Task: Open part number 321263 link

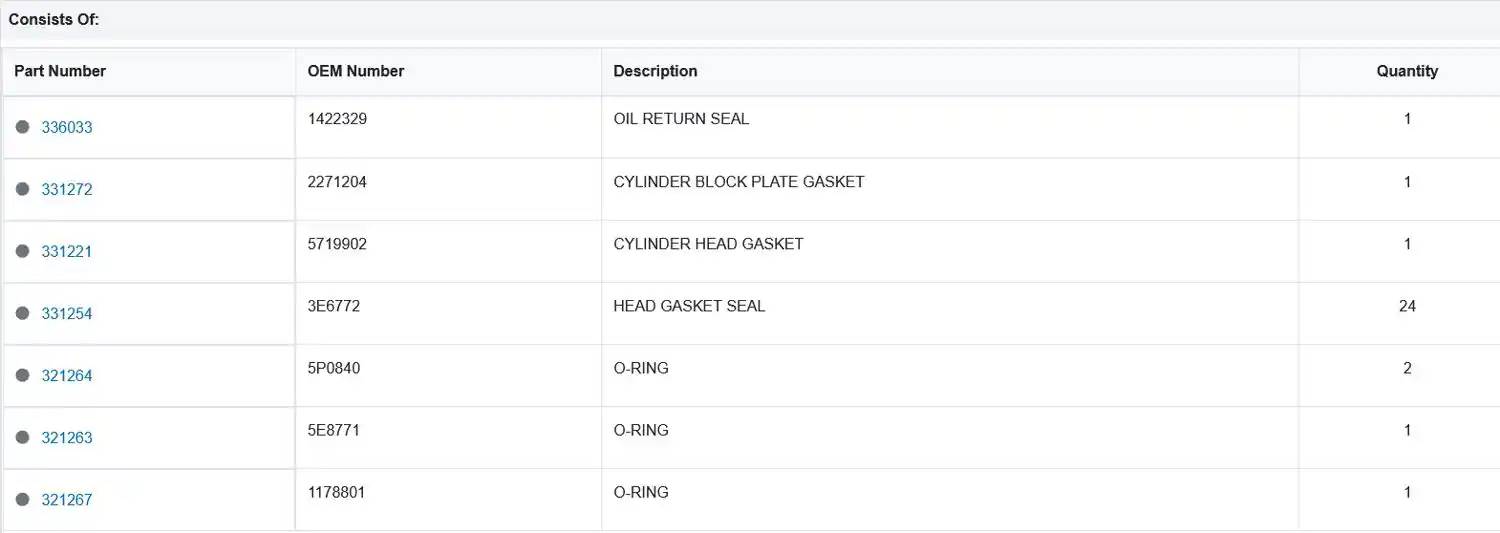Action: point(67,438)
